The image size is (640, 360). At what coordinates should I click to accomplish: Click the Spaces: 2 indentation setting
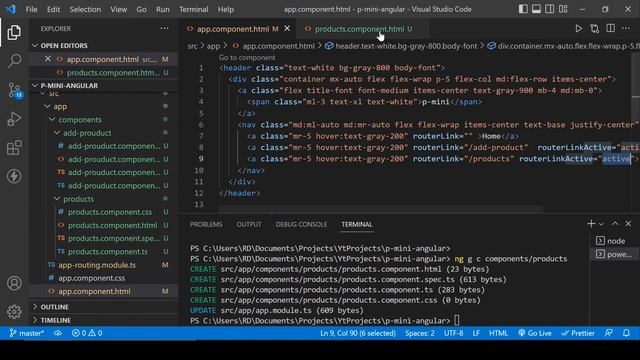pos(420,333)
